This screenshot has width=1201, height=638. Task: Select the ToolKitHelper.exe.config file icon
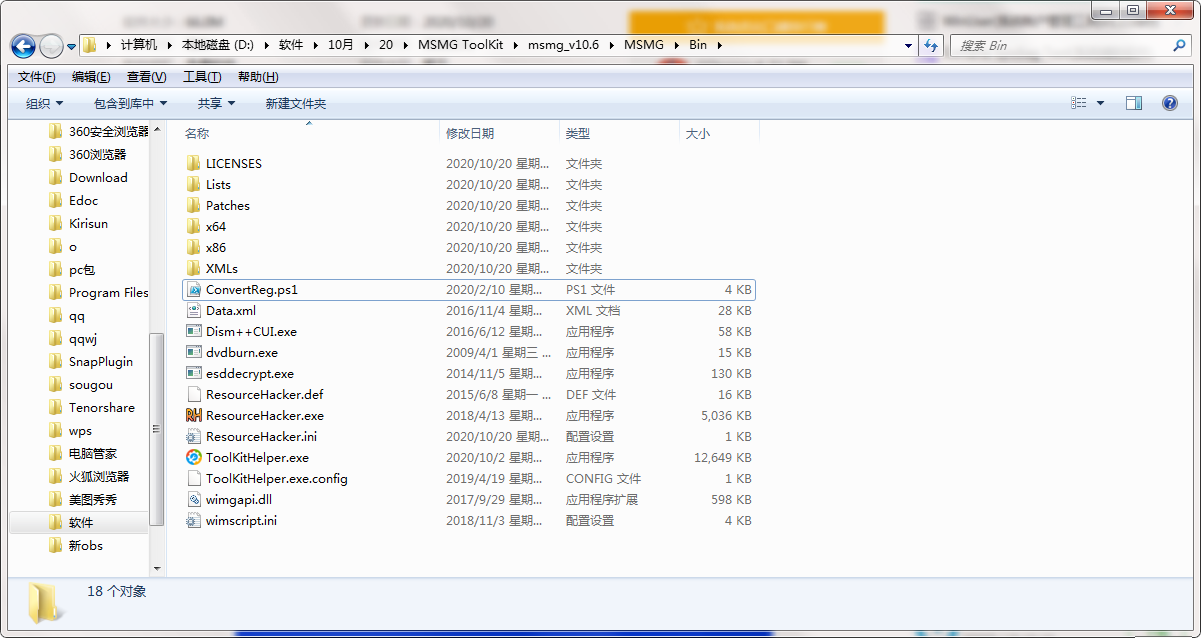click(194, 478)
